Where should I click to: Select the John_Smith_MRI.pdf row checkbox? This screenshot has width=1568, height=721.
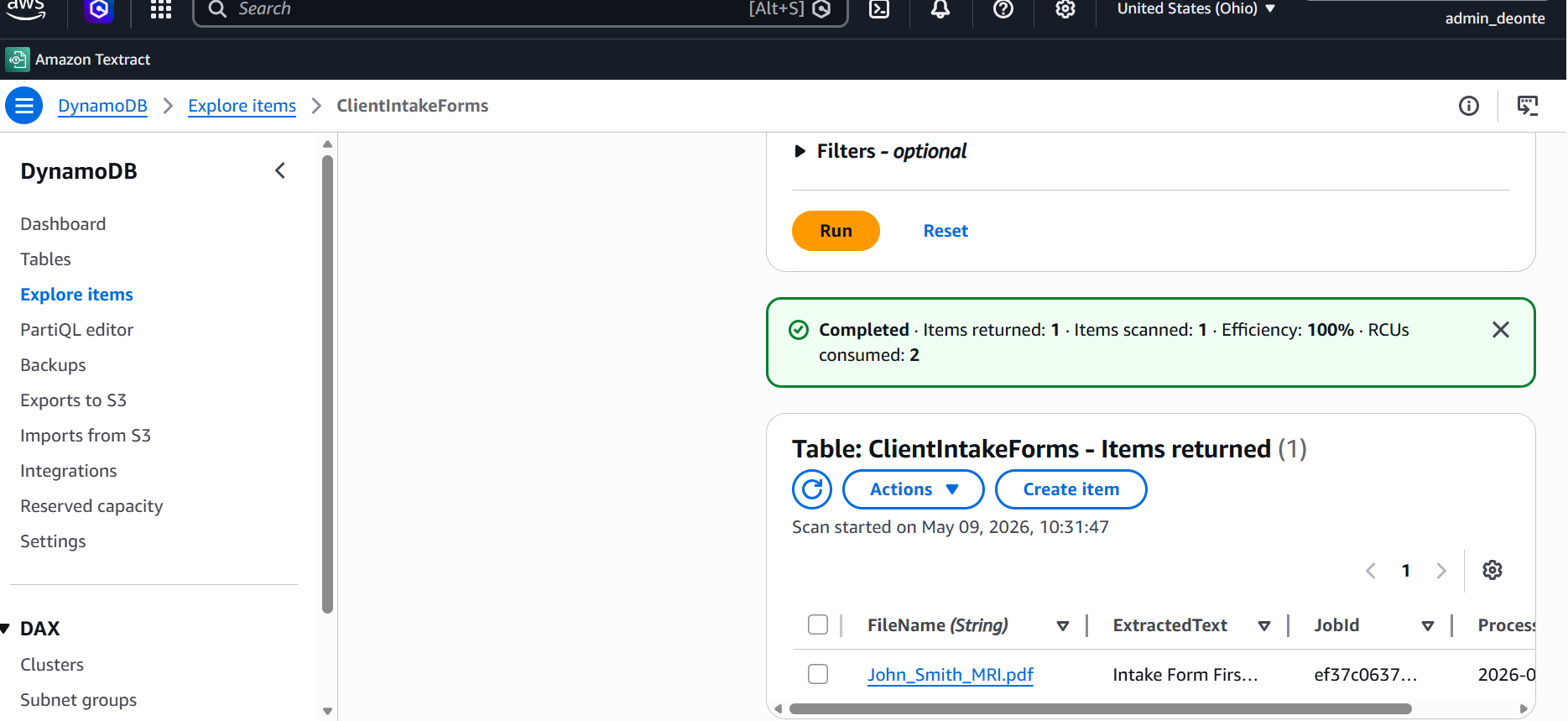click(x=818, y=674)
